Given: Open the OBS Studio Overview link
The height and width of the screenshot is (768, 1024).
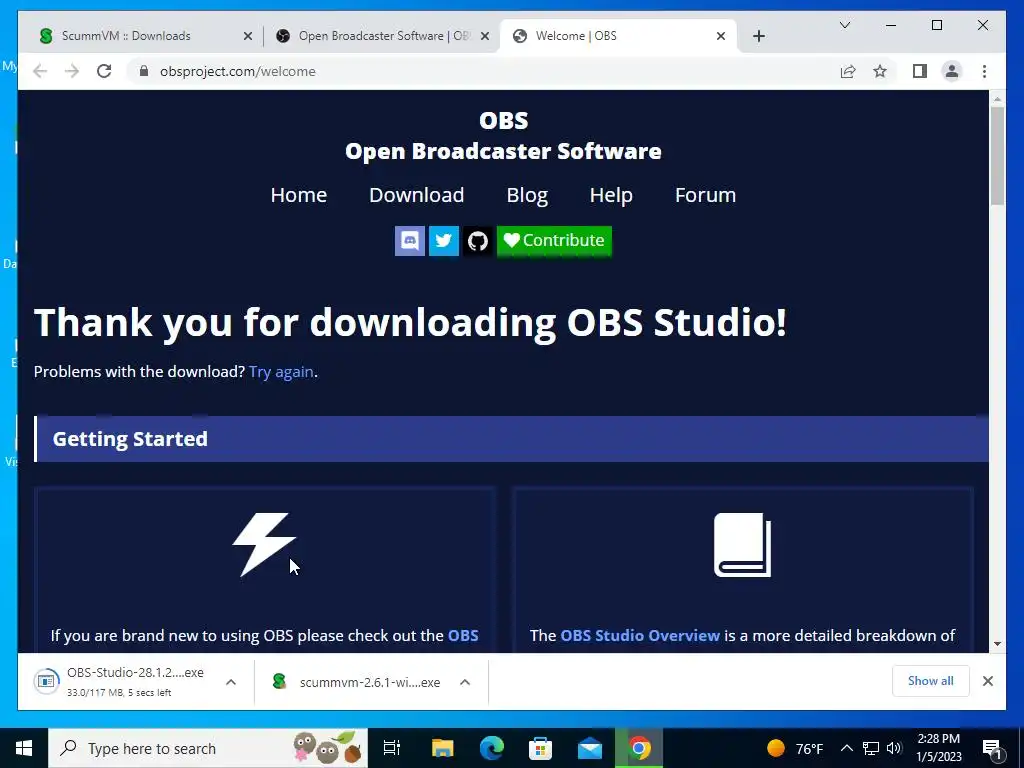Looking at the screenshot, I should click(640, 635).
